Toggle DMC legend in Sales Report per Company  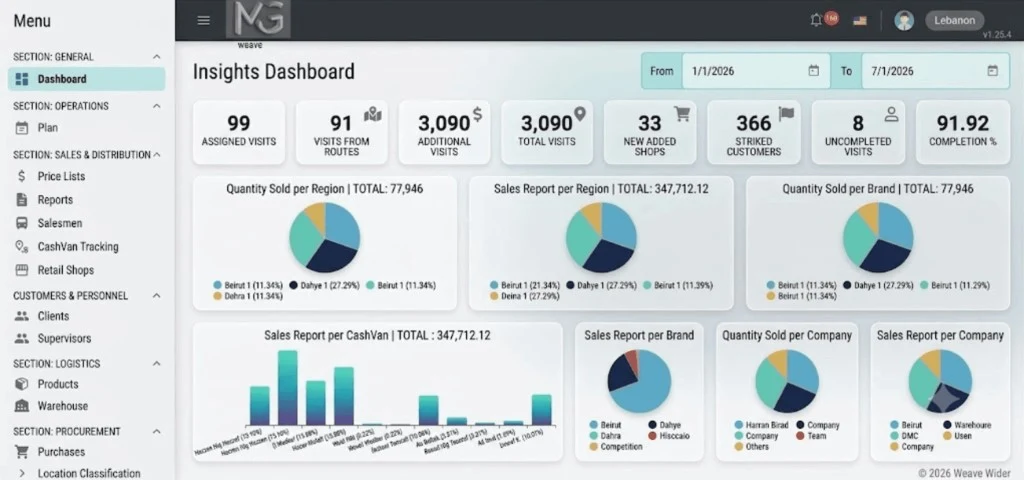tap(905, 436)
